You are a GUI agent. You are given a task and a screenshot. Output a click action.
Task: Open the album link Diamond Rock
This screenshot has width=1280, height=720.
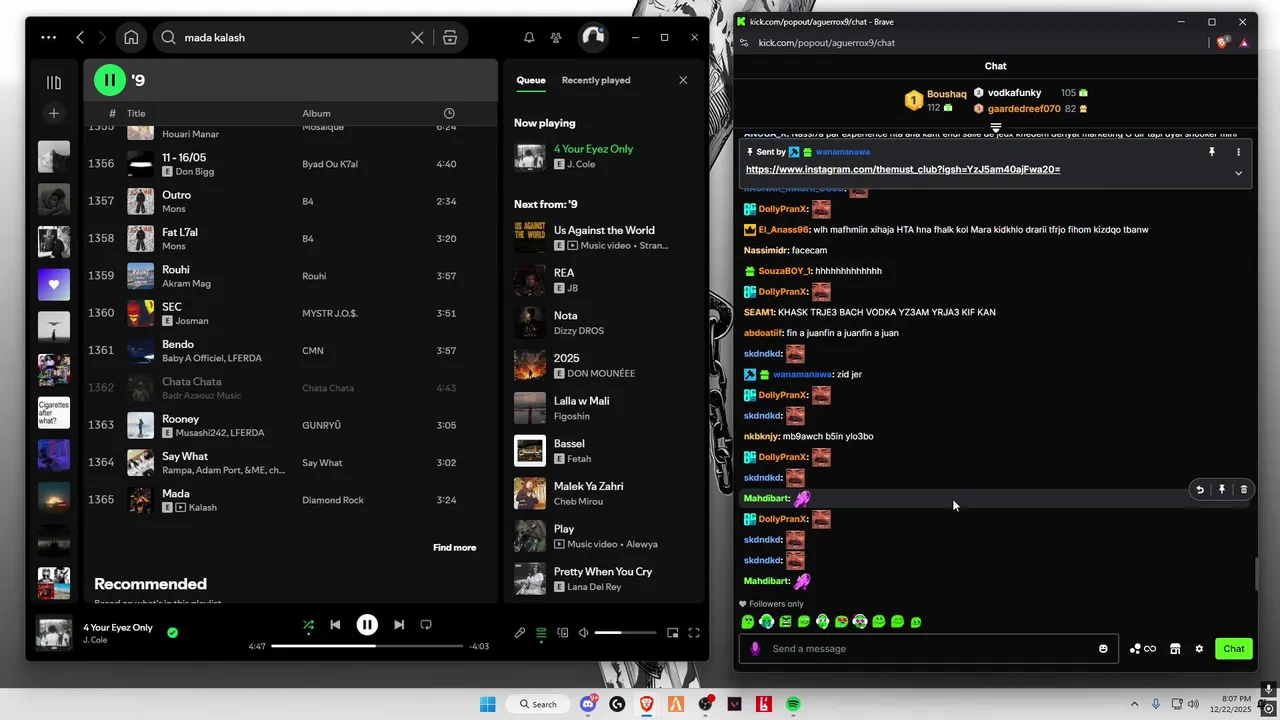tap(333, 500)
